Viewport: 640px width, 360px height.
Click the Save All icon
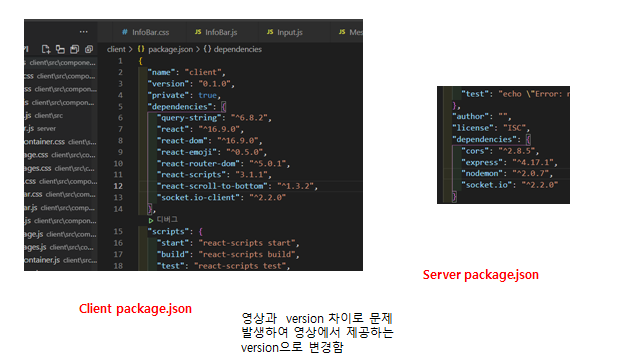(x=74, y=49)
